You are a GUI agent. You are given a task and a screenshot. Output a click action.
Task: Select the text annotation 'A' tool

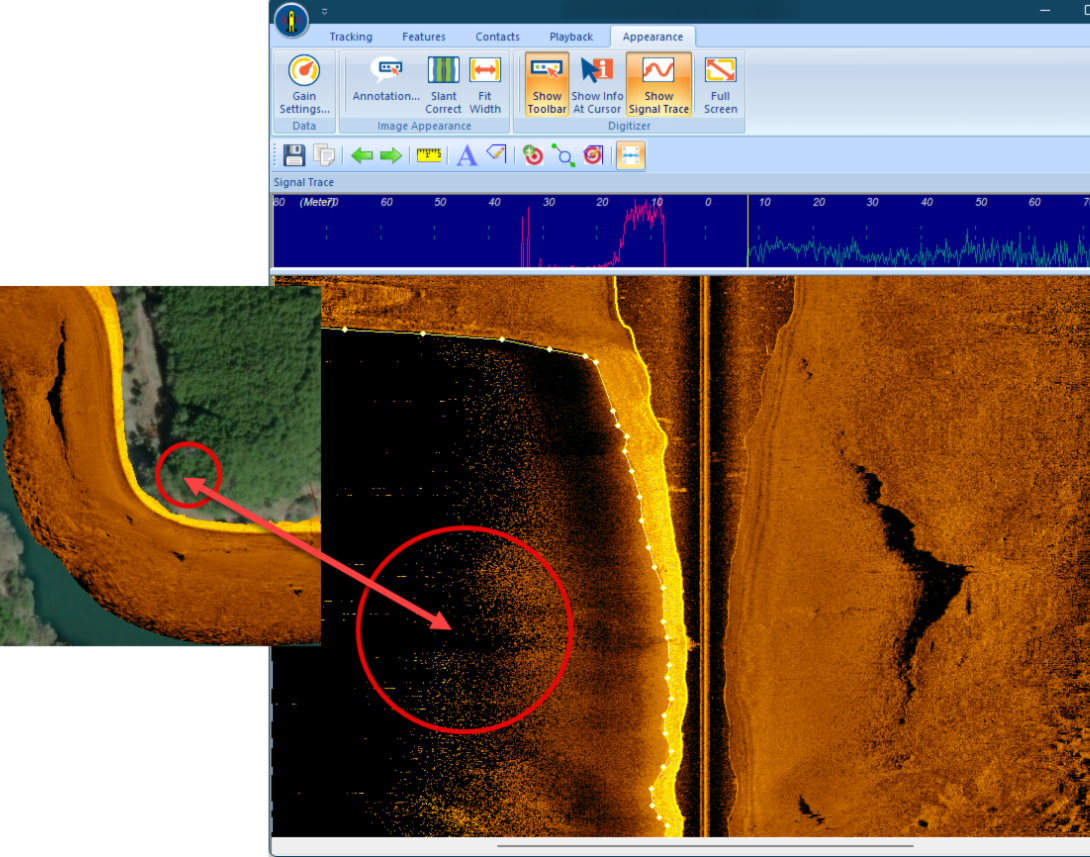[x=466, y=155]
